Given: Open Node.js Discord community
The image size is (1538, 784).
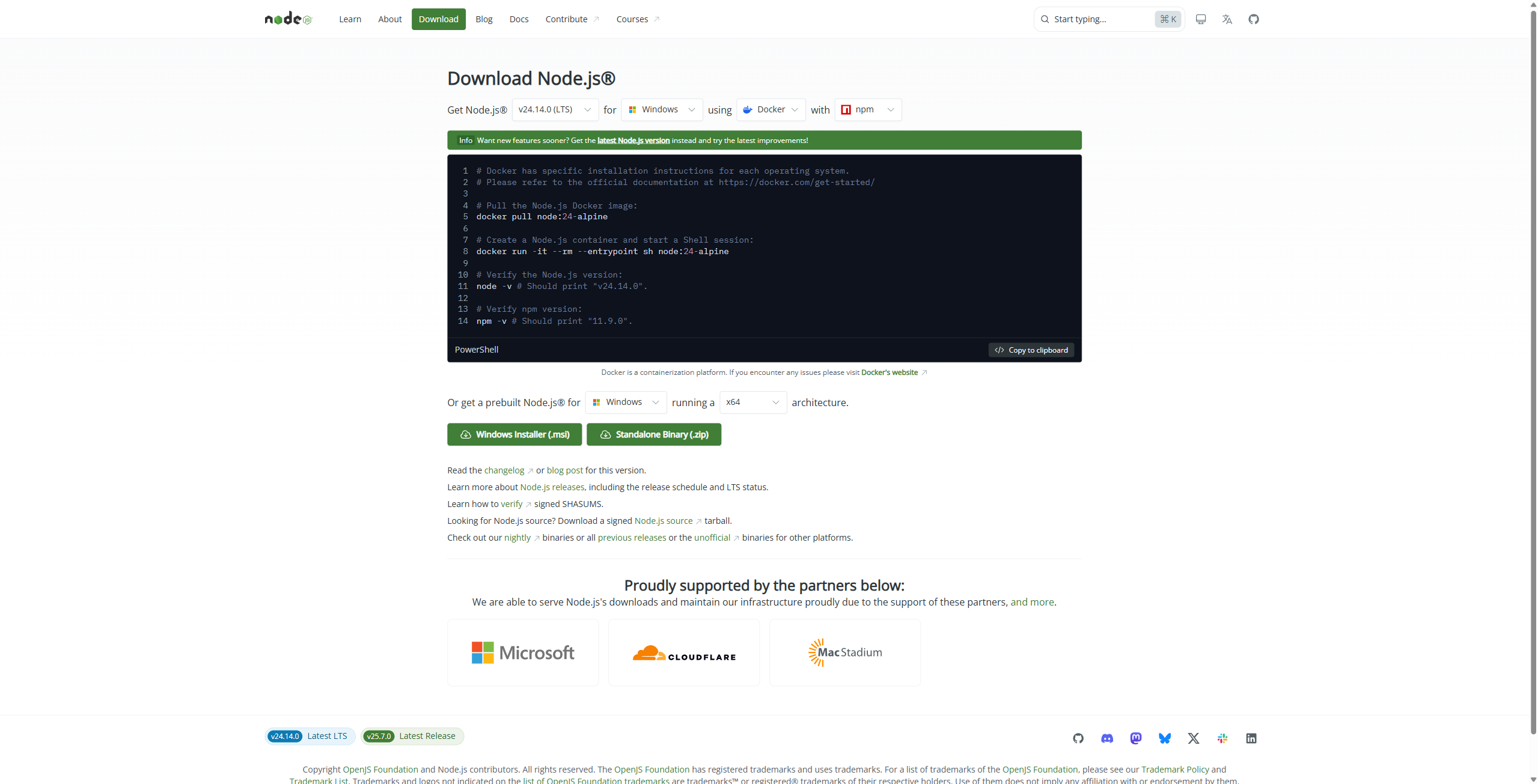Looking at the screenshot, I should (x=1107, y=738).
